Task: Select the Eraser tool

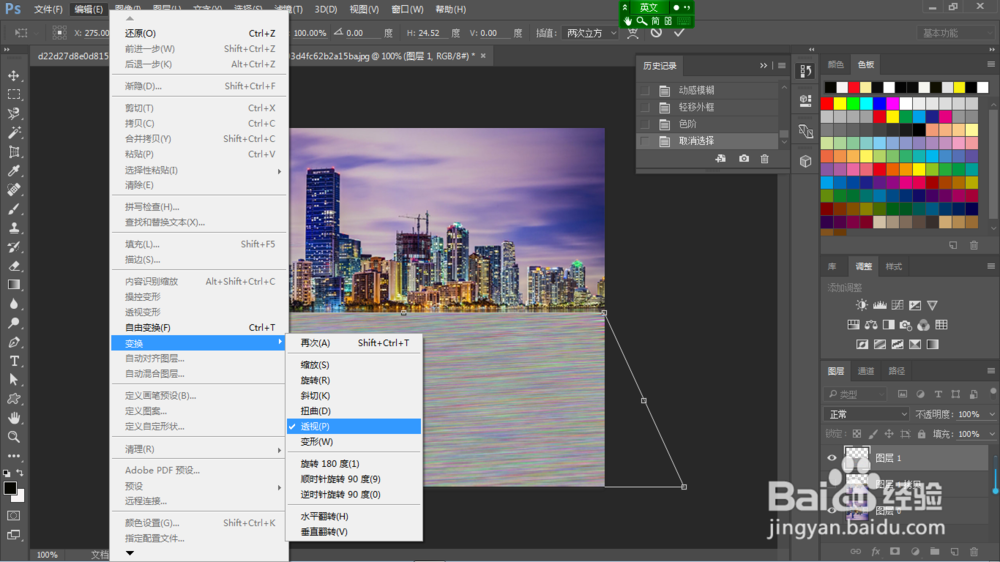Action: coord(13,266)
